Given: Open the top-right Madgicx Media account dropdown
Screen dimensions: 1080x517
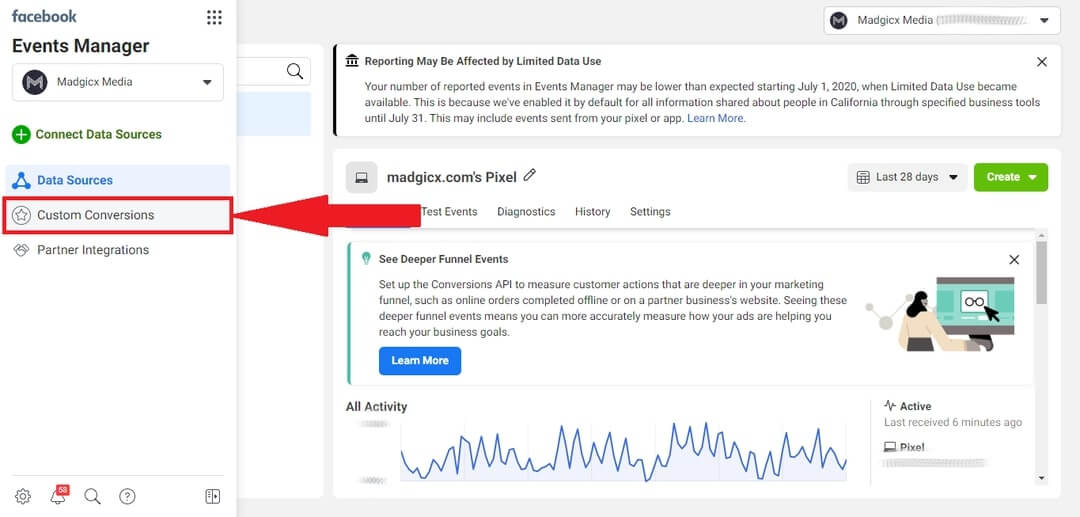Looking at the screenshot, I should [x=942, y=21].
